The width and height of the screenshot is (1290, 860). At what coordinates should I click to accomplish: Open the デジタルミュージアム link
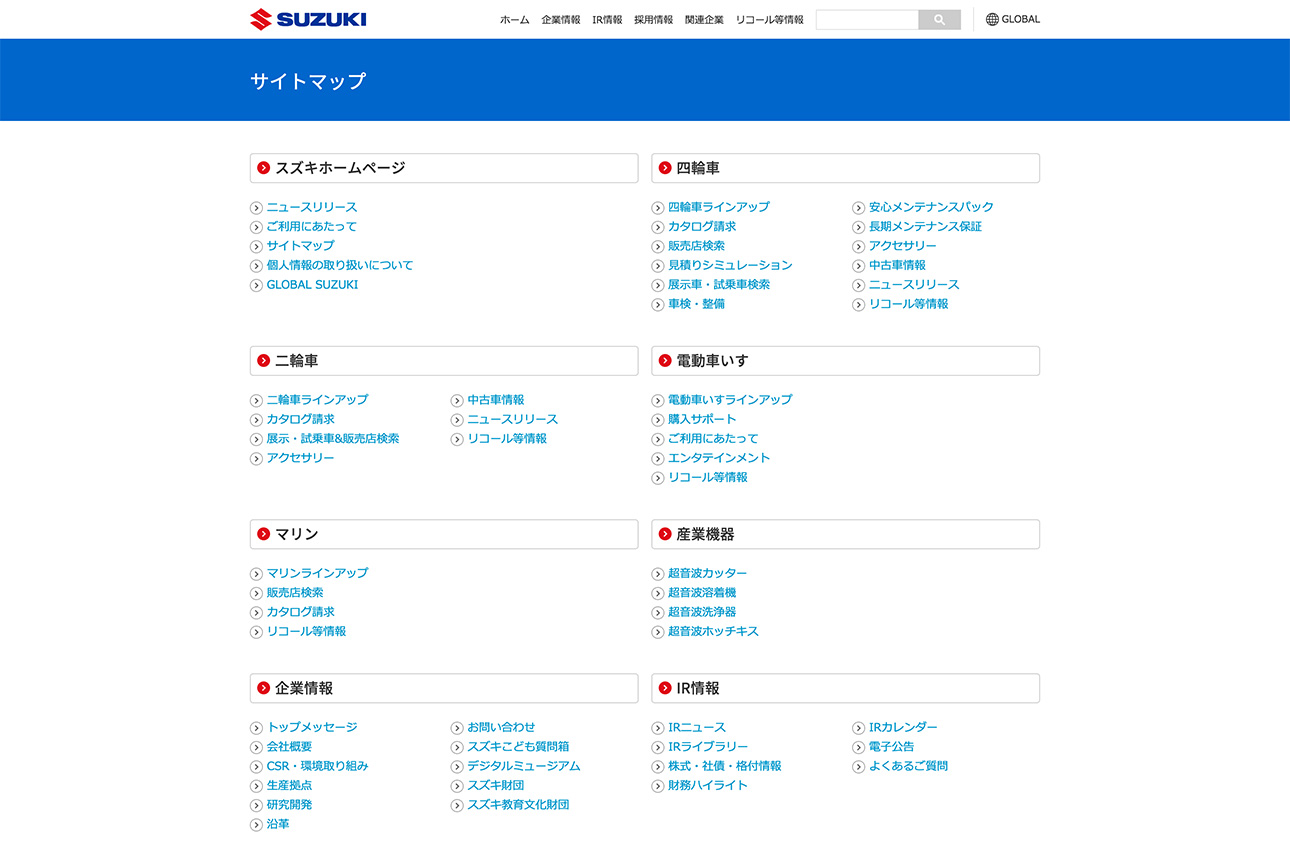click(523, 766)
